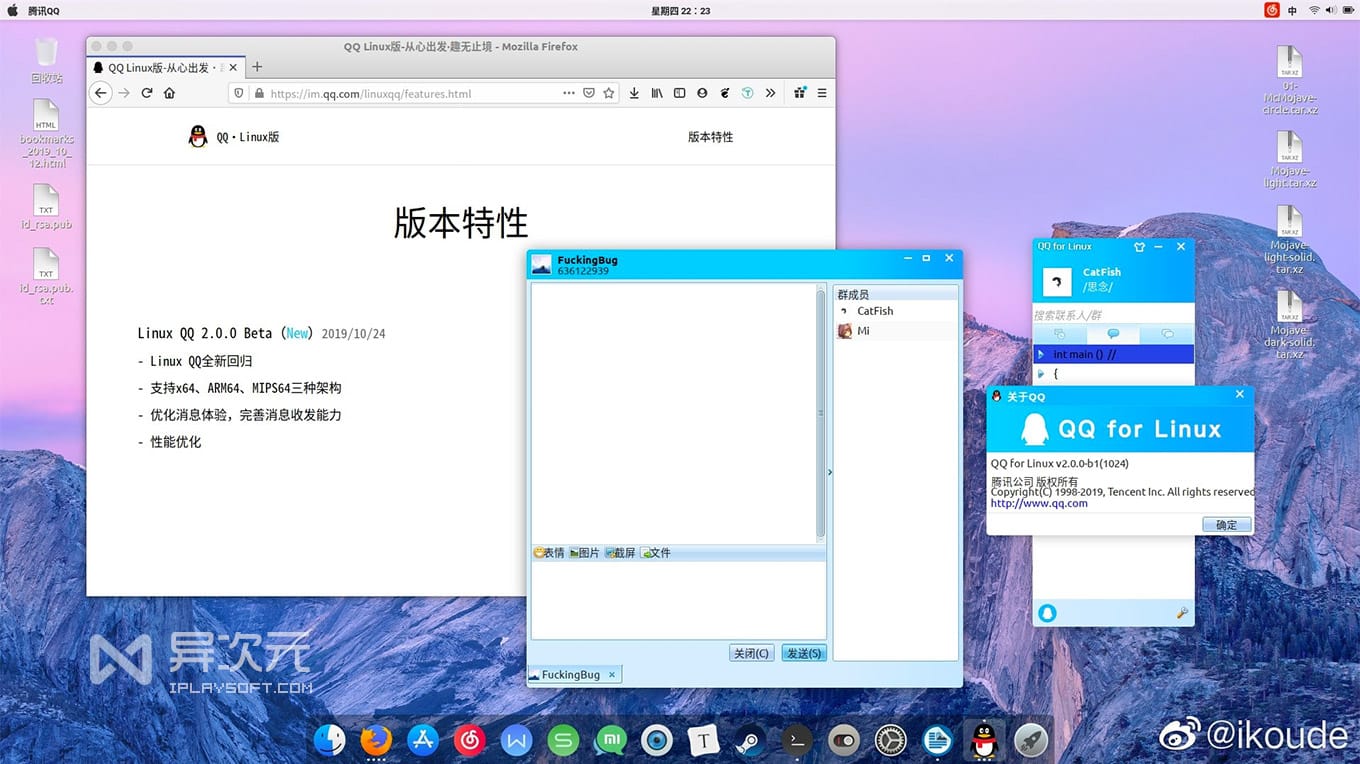The height and width of the screenshot is (764, 1360).
Task: Open the QQ theme skin icon in the titlebar
Action: tap(1139, 246)
